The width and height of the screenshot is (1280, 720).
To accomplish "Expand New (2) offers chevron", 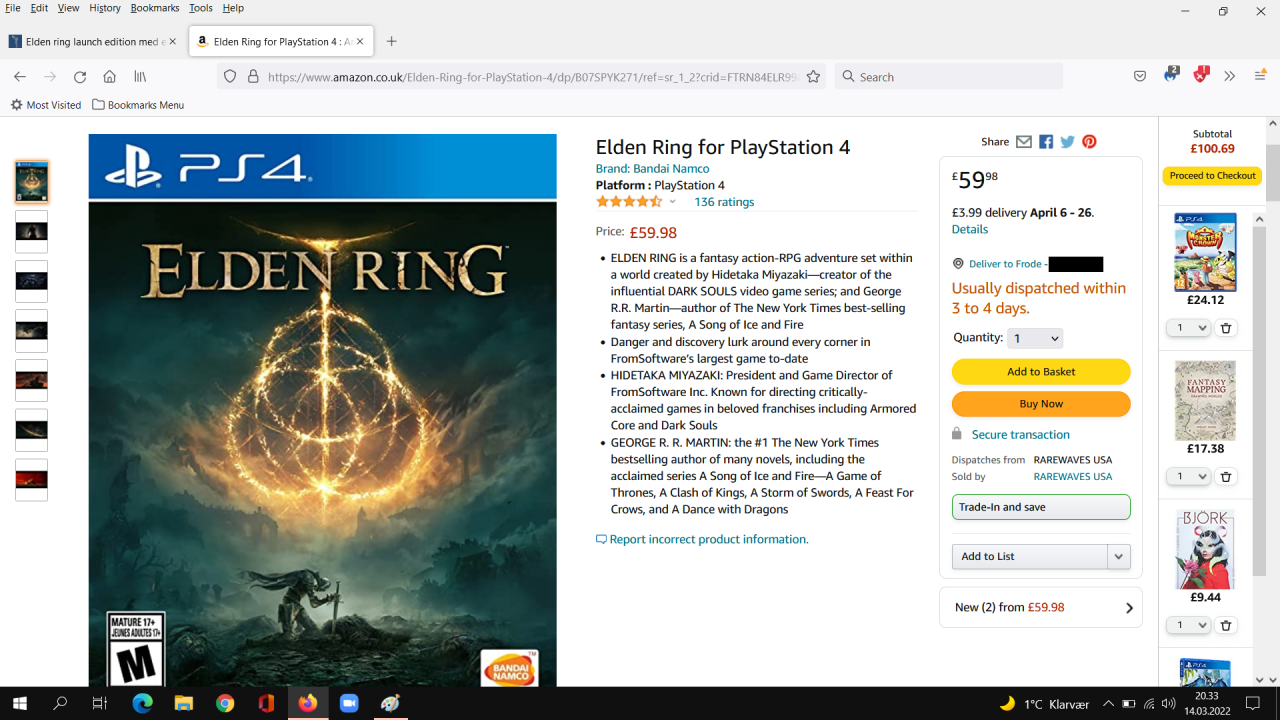I will (1129, 608).
